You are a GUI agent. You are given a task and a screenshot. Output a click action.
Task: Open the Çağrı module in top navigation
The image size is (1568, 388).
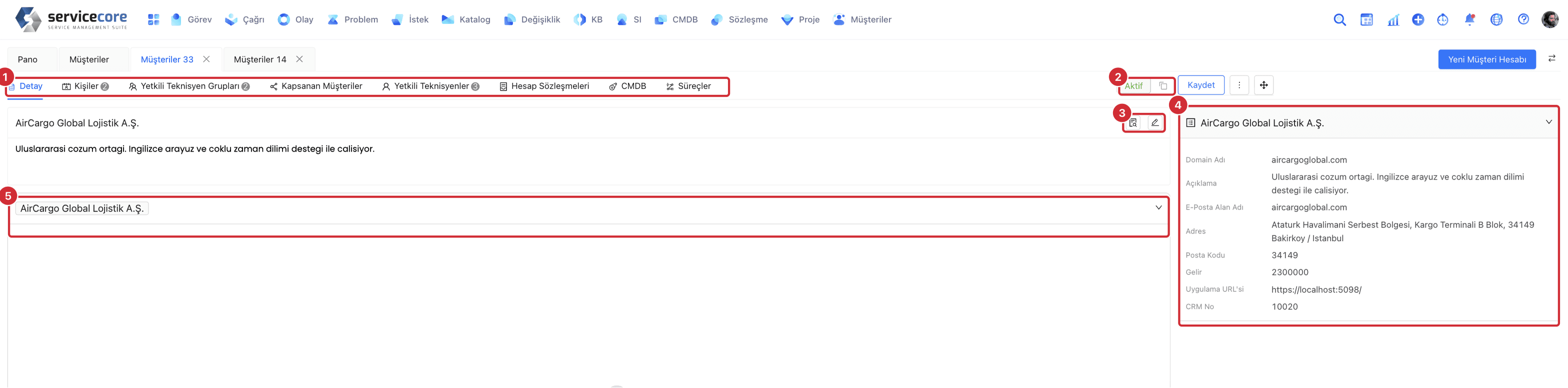click(x=244, y=19)
